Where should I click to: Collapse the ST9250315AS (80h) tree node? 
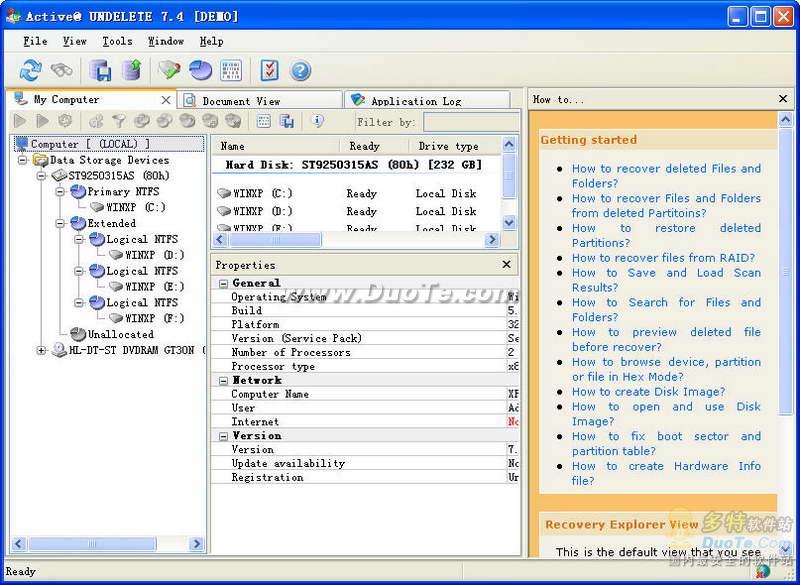pos(41,176)
